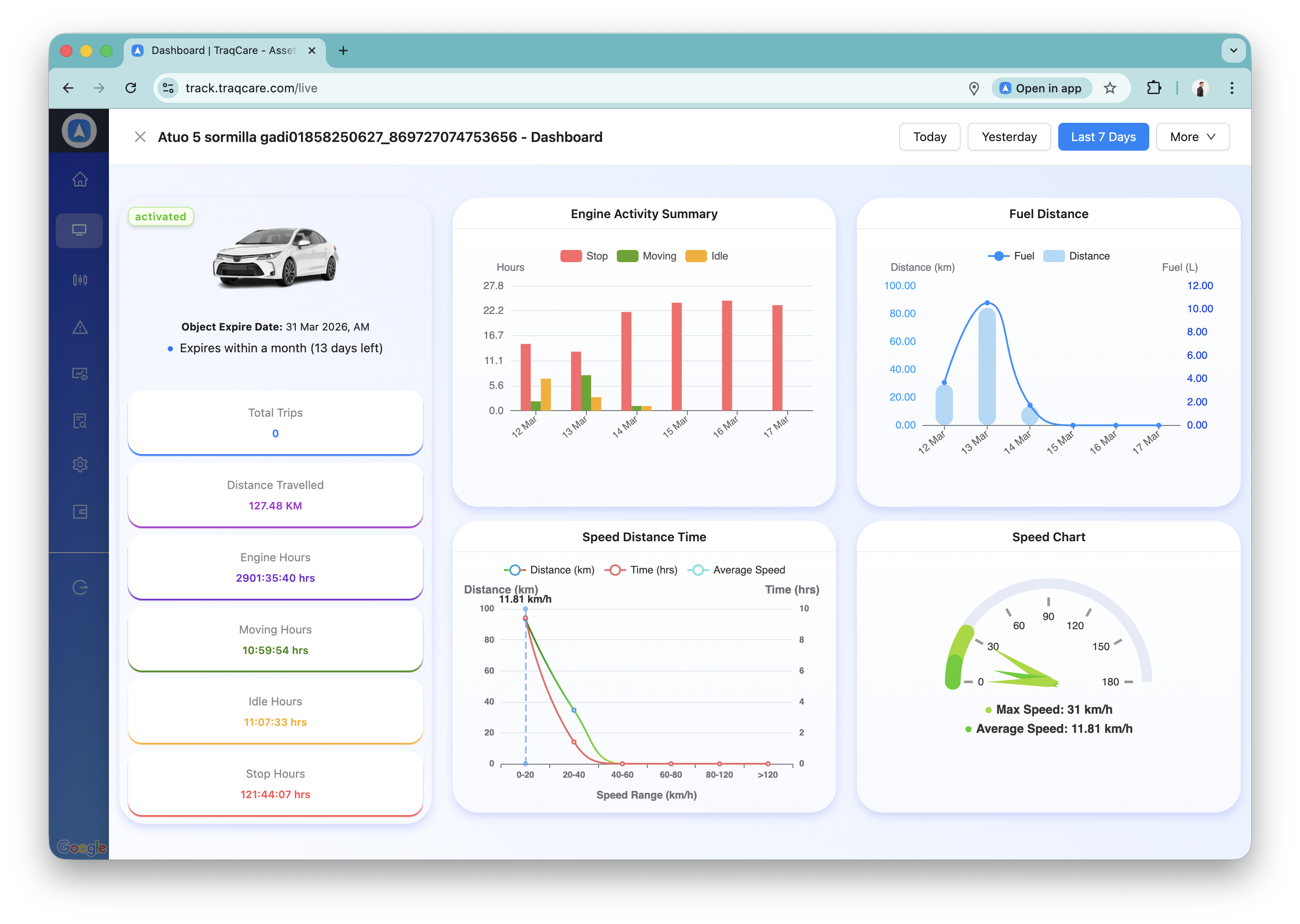Toggle the Average Speed legend
1300x924 pixels.
click(736, 570)
